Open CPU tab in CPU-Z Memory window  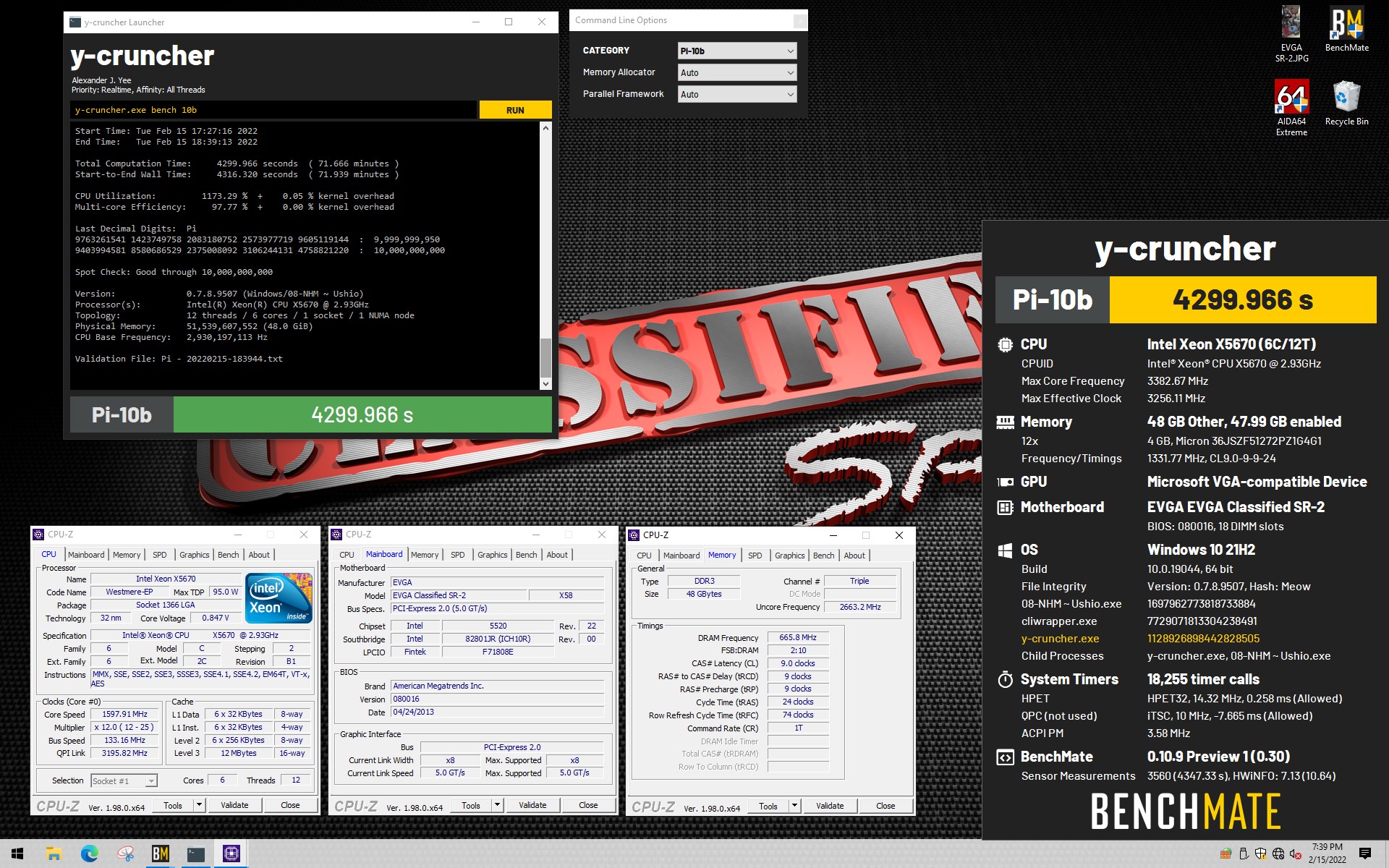[644, 556]
